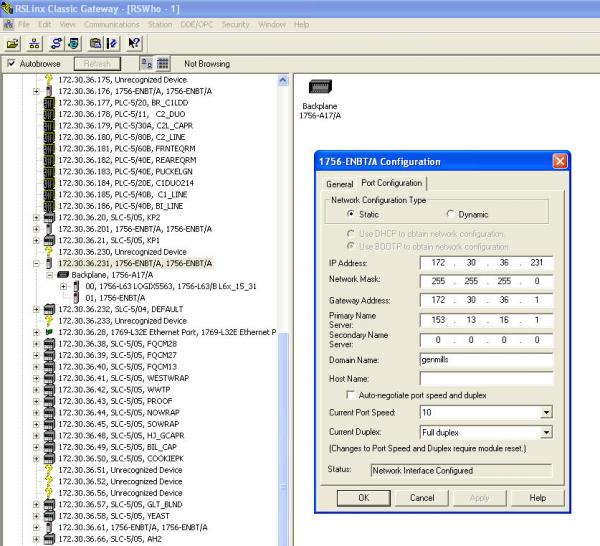Collapse the Backplane 1756-A17/A node
The width and height of the screenshot is (600, 546).
coord(50,275)
